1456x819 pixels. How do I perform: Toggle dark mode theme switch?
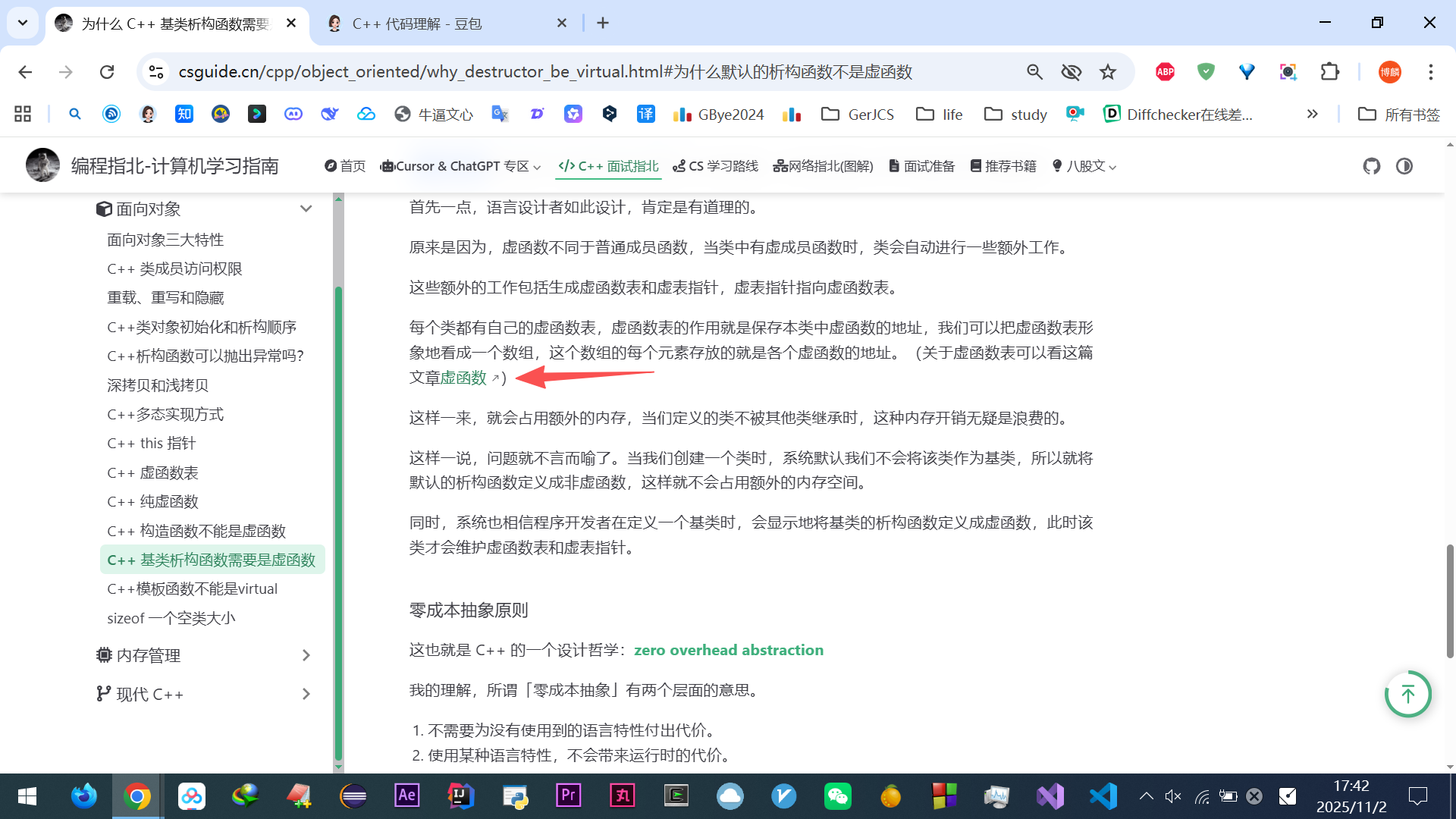1404,166
